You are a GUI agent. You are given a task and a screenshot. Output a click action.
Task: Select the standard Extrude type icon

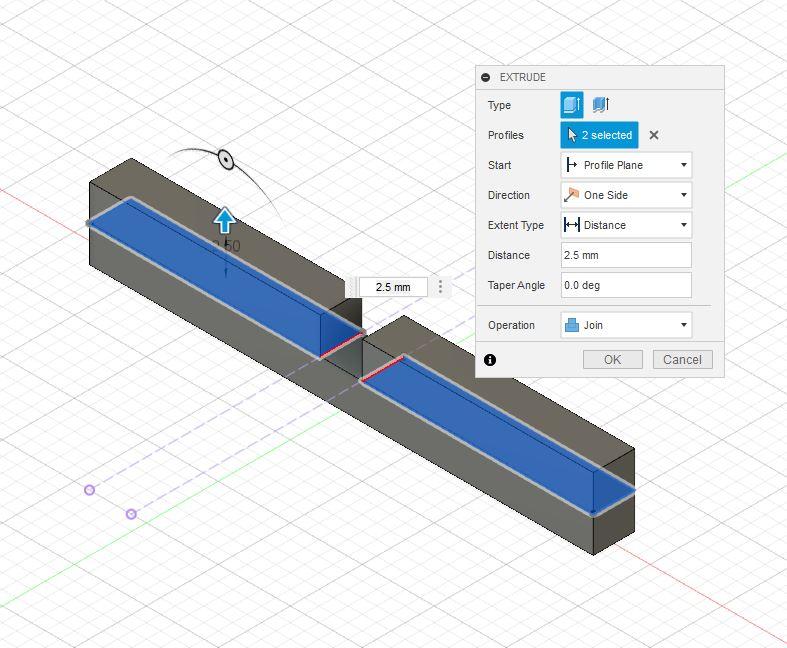[572, 105]
